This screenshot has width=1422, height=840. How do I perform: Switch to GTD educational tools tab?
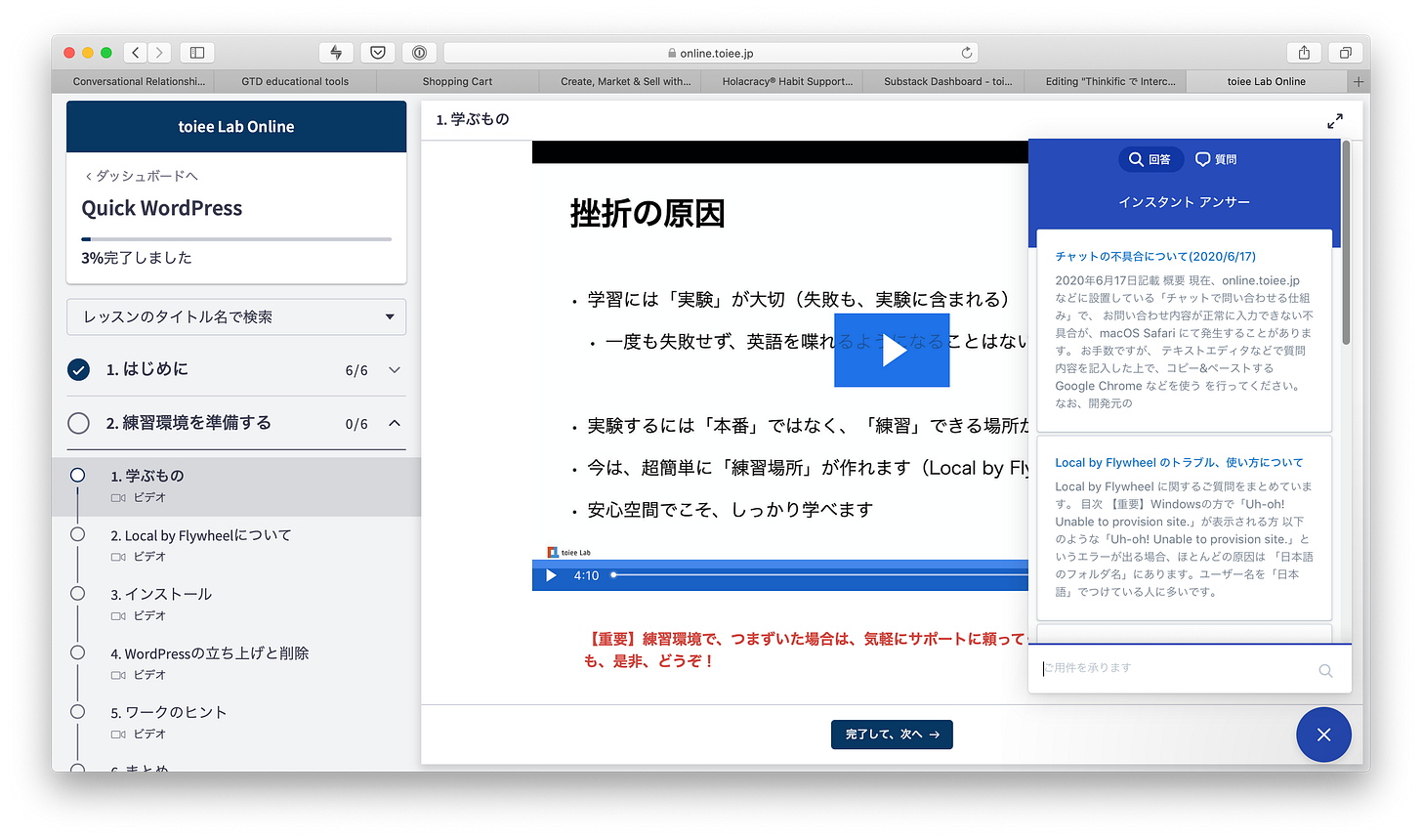295,82
